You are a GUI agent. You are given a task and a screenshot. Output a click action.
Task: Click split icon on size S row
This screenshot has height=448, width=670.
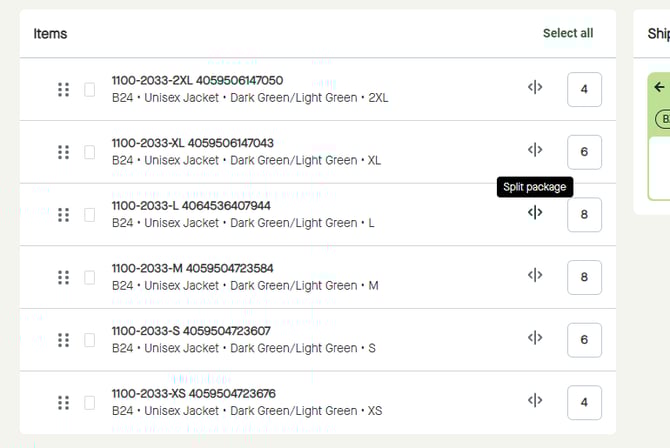click(535, 338)
